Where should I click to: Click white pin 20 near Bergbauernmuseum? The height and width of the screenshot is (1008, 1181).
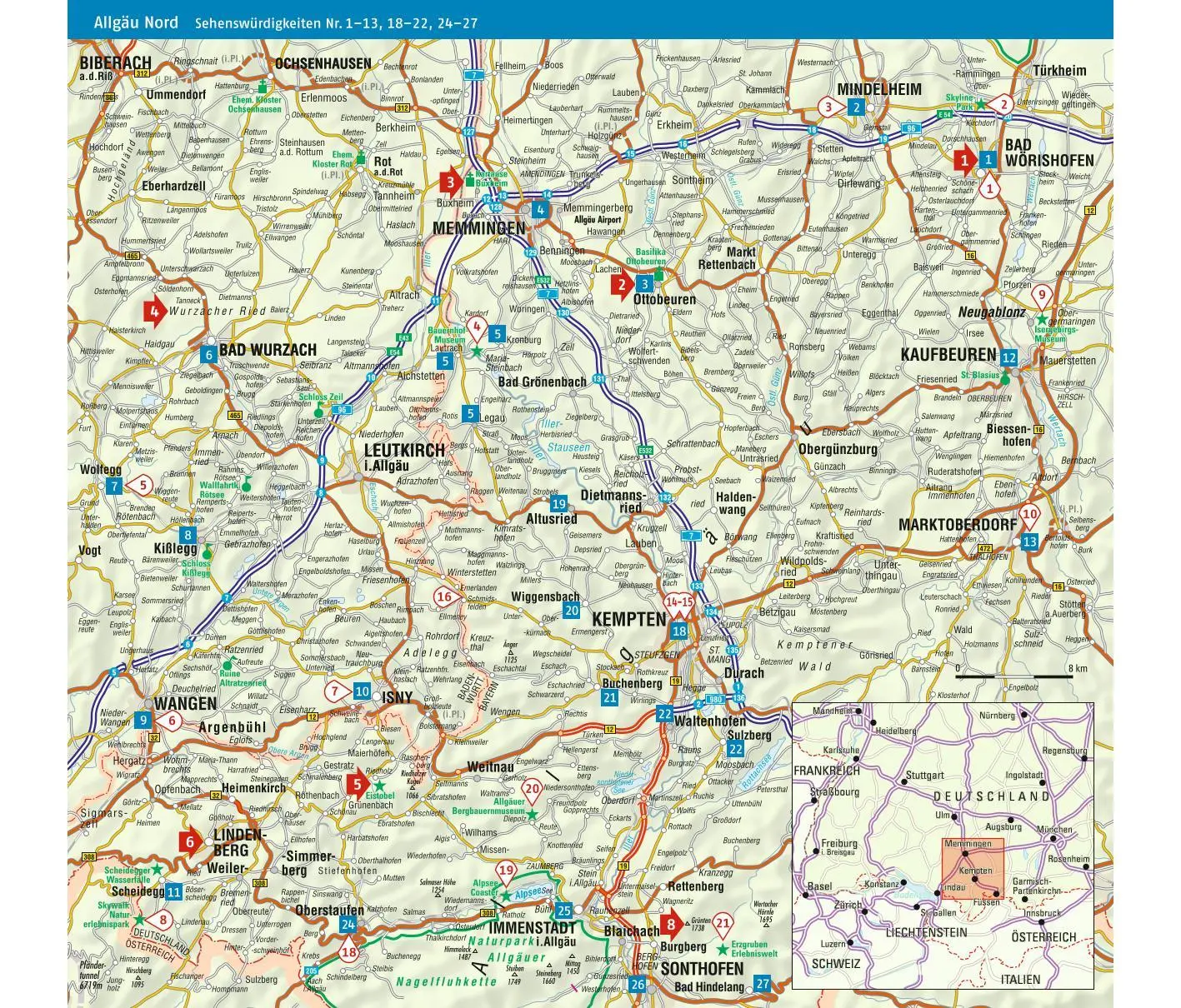pos(532,790)
